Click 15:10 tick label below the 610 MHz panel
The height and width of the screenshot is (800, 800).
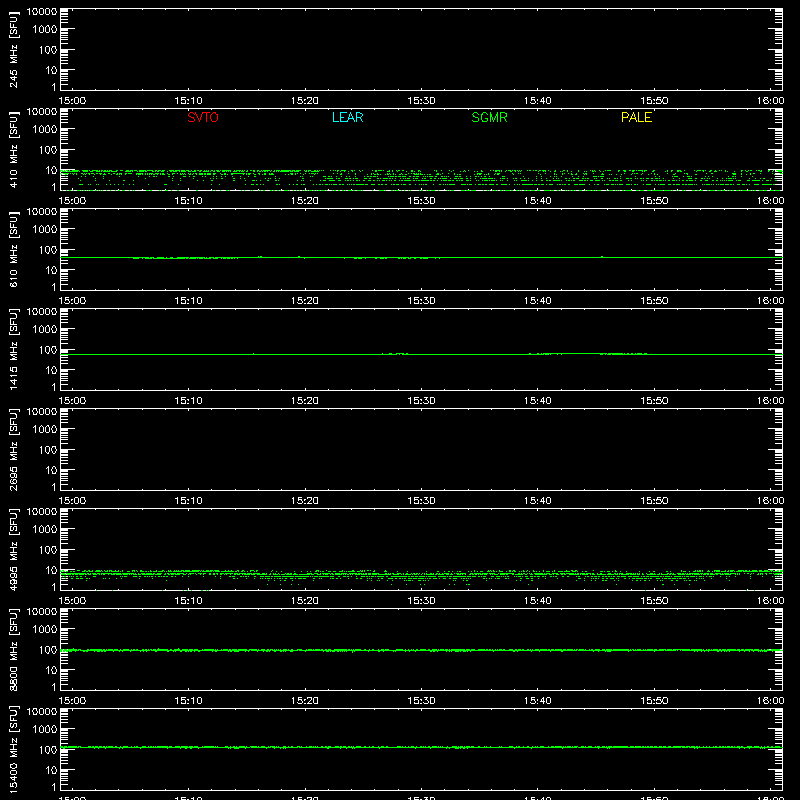click(188, 301)
